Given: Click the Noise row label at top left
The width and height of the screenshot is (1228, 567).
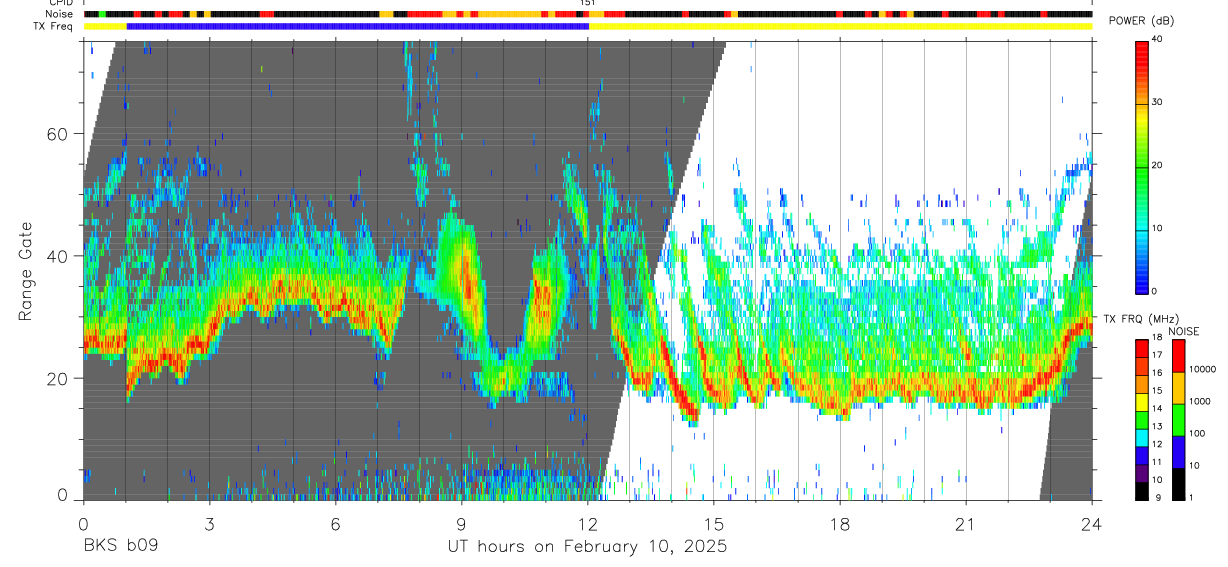Looking at the screenshot, I should click(x=61, y=14).
